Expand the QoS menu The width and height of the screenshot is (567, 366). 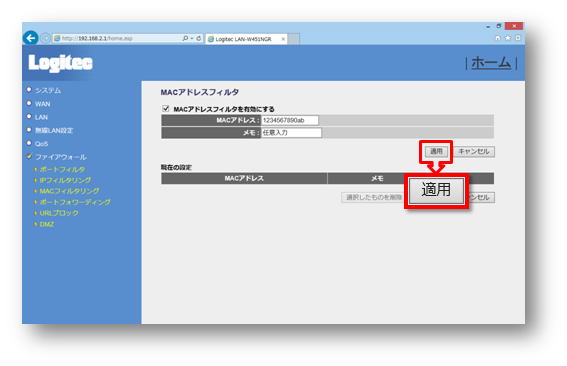pos(41,144)
